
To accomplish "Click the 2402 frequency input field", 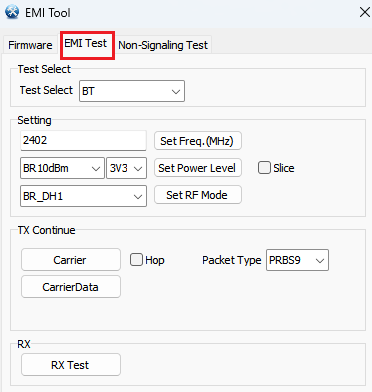I will 83,140.
